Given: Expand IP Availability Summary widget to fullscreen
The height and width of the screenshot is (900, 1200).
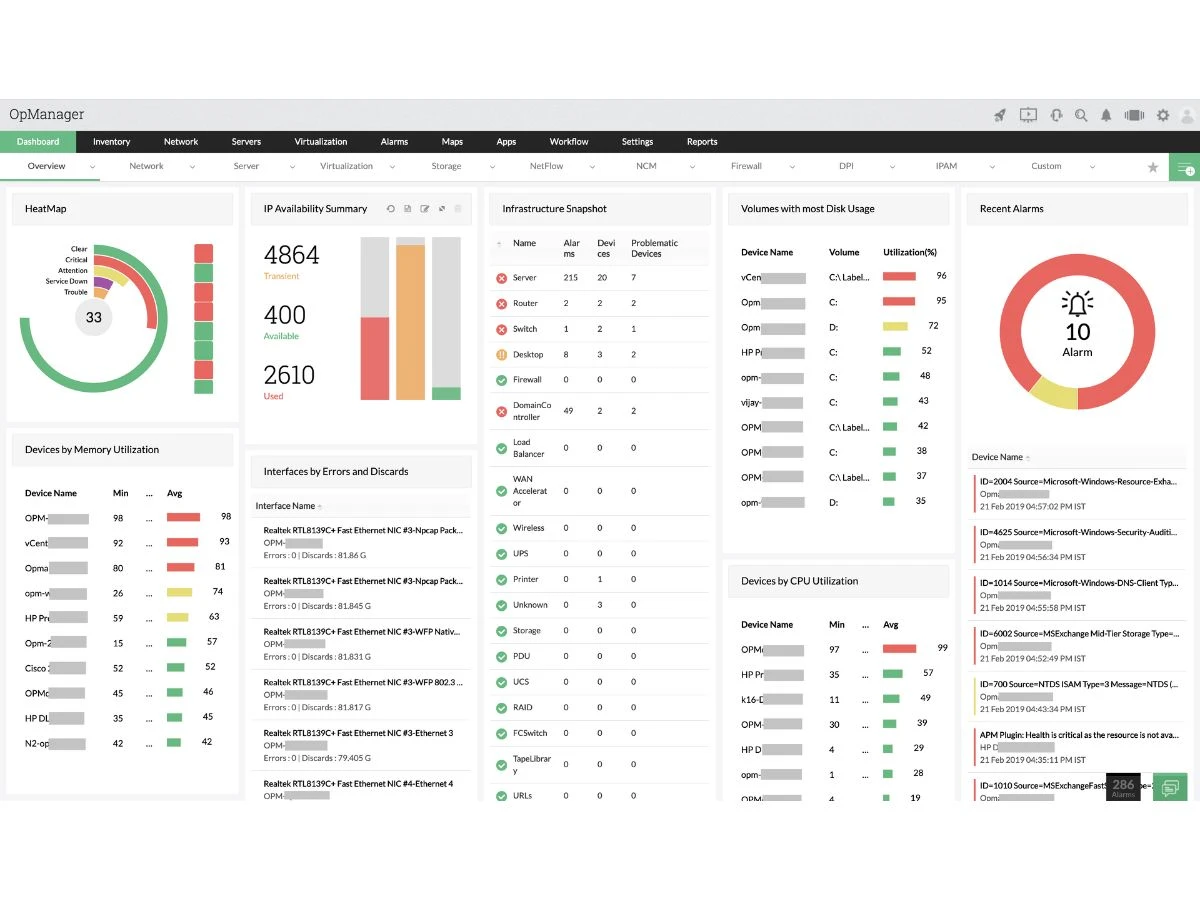Looking at the screenshot, I should (442, 209).
